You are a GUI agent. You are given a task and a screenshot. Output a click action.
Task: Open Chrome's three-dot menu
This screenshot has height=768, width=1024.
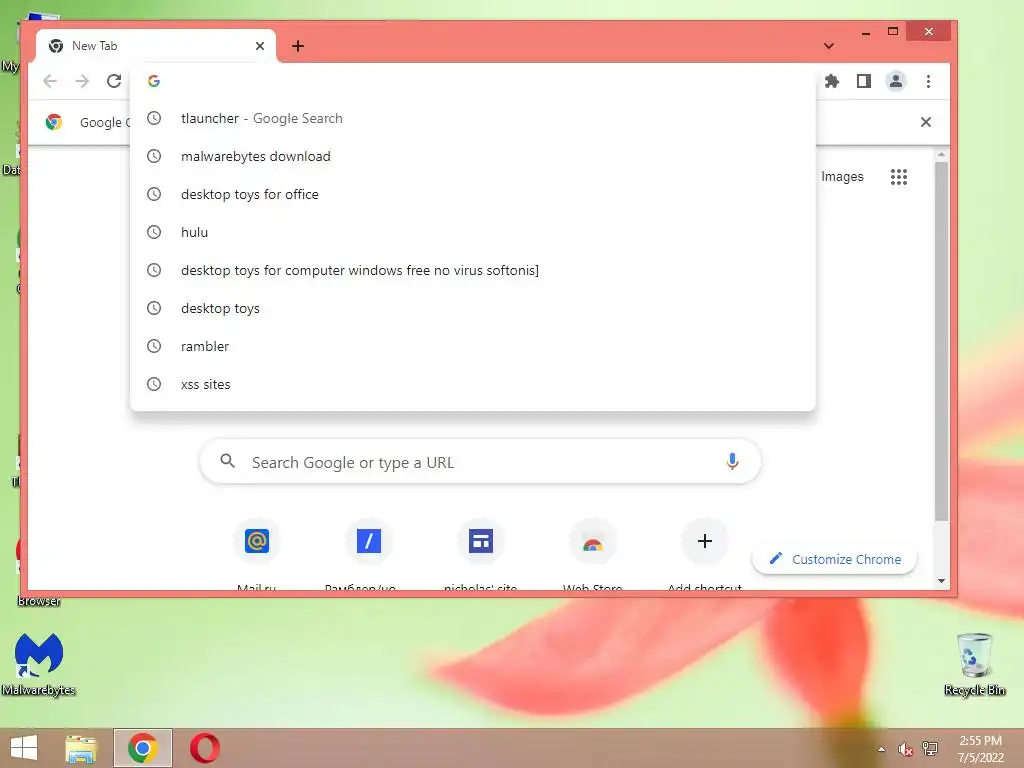(928, 81)
